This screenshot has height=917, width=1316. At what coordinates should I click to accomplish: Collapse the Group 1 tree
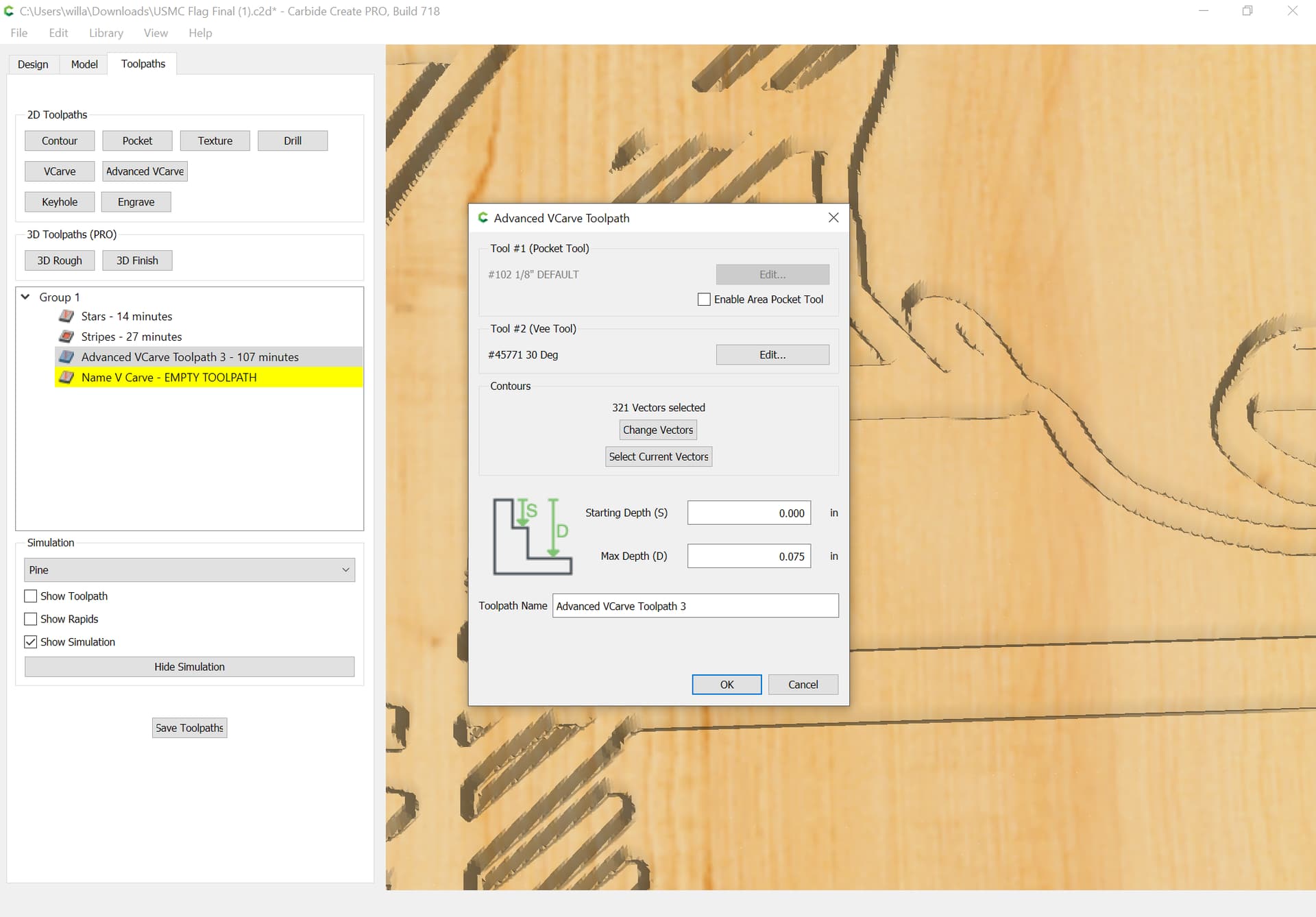point(25,297)
